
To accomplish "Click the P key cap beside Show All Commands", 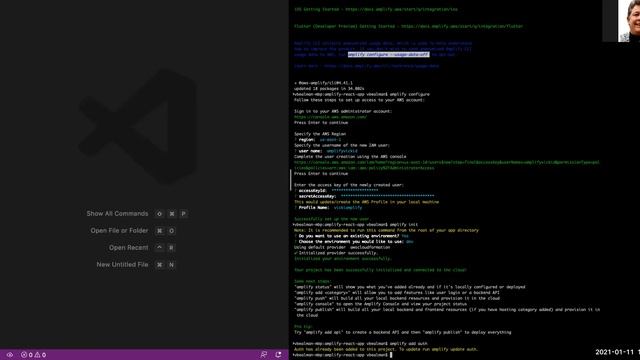I will (184, 213).
